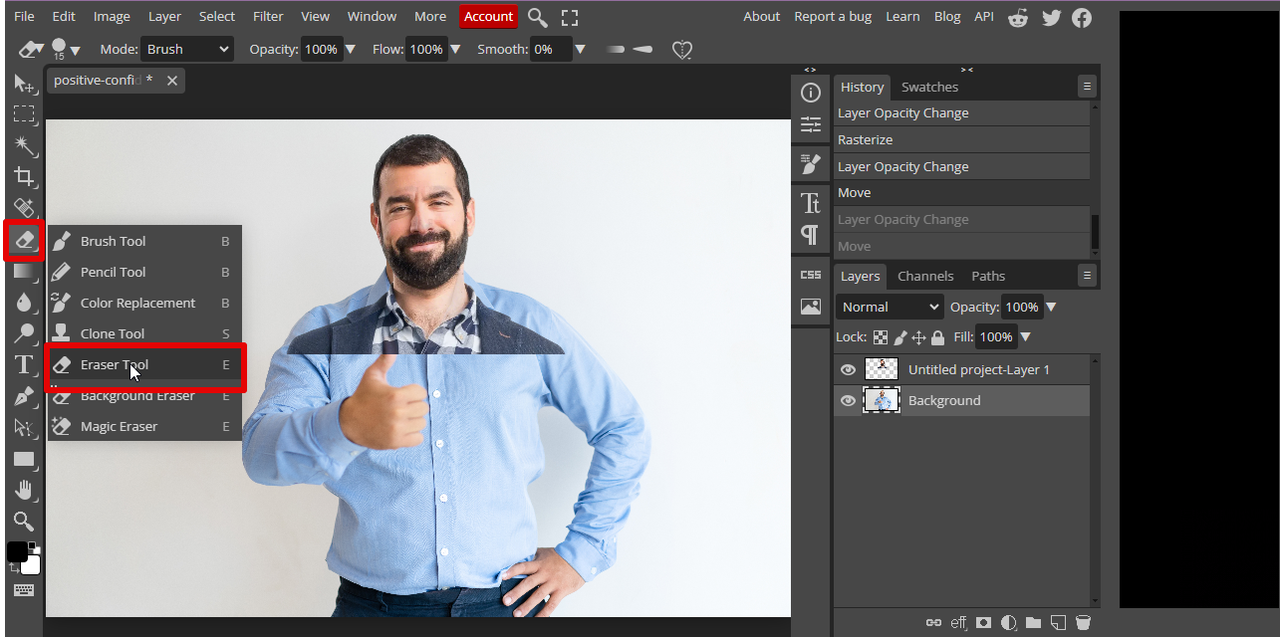
Task: Open the Layers panel menu button
Action: coord(1087,276)
